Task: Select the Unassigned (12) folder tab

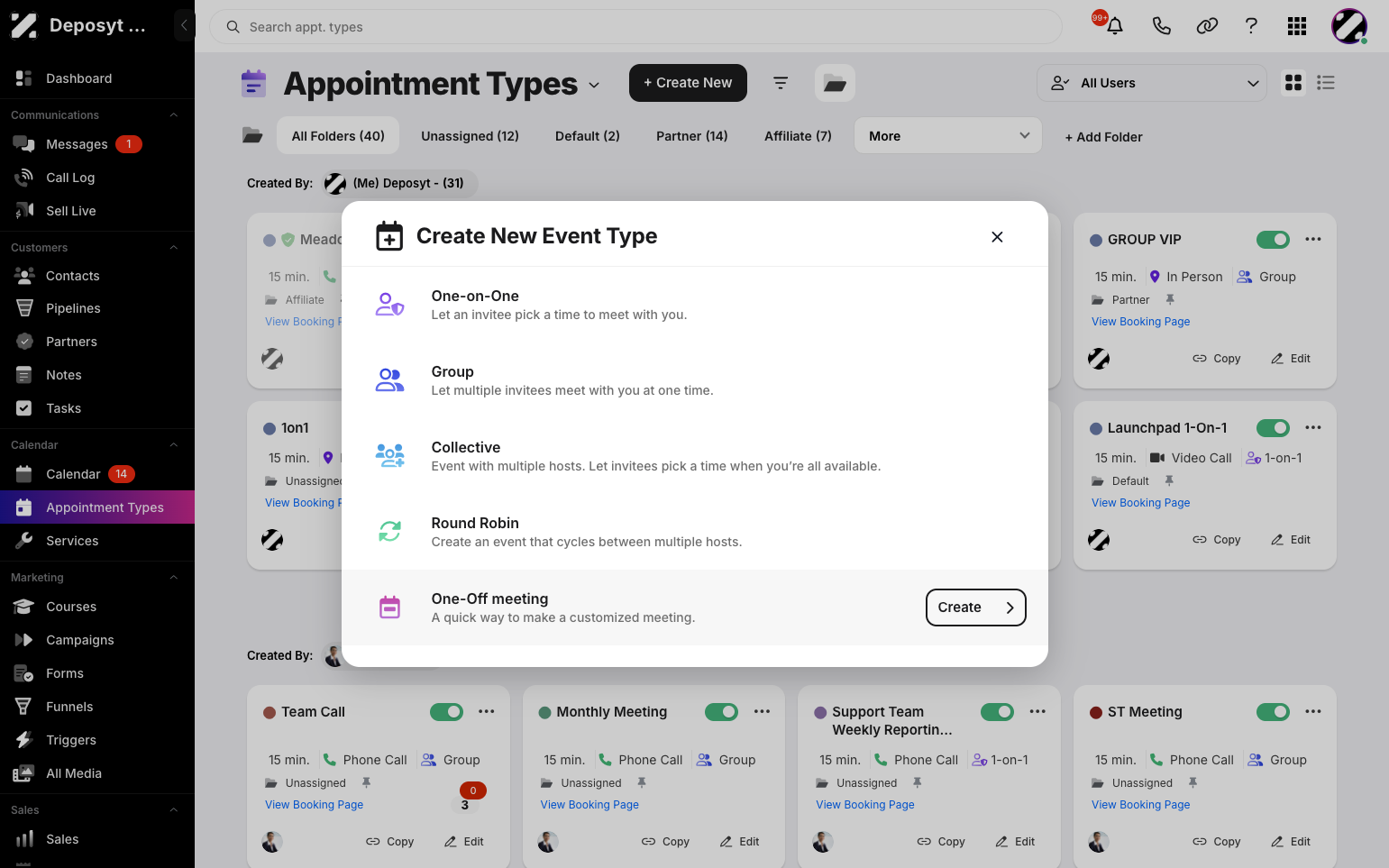Action: (x=470, y=136)
